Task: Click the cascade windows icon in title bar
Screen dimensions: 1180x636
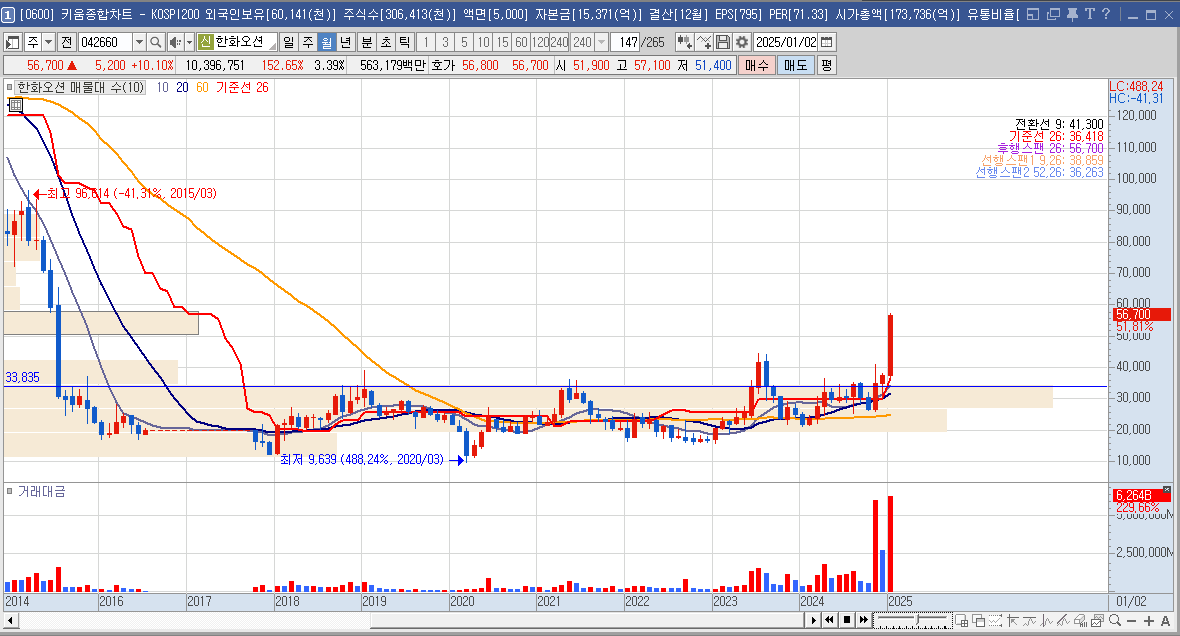Action: (x=1053, y=14)
